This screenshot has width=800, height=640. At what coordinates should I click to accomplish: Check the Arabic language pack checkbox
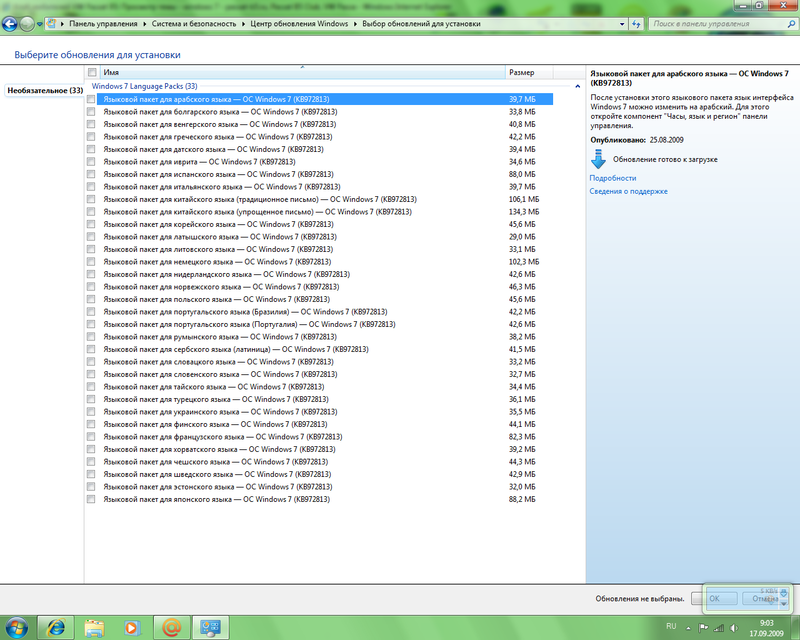[91, 99]
